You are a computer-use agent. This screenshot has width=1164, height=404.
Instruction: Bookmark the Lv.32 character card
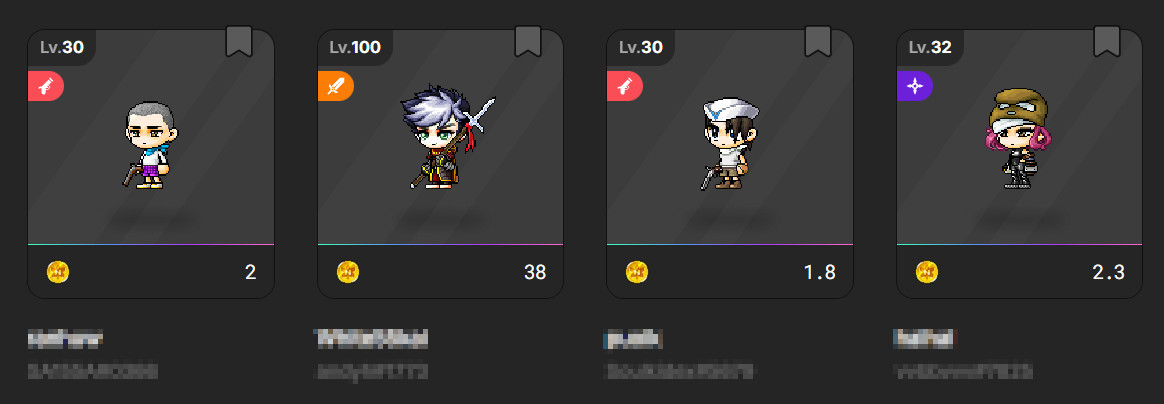click(1107, 42)
